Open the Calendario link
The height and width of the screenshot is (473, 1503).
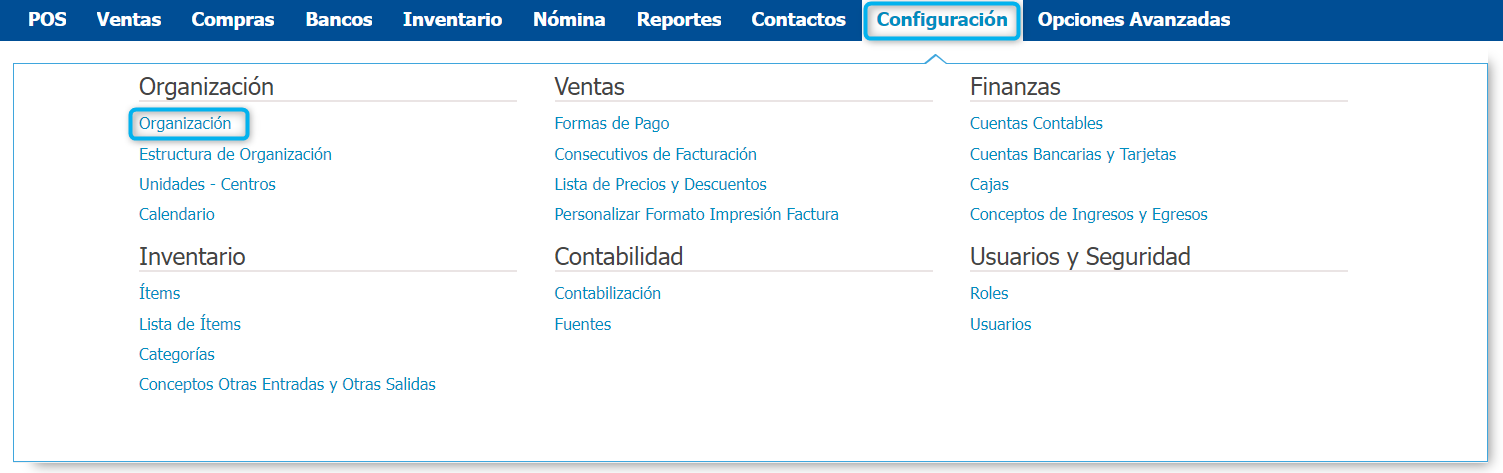(x=177, y=214)
